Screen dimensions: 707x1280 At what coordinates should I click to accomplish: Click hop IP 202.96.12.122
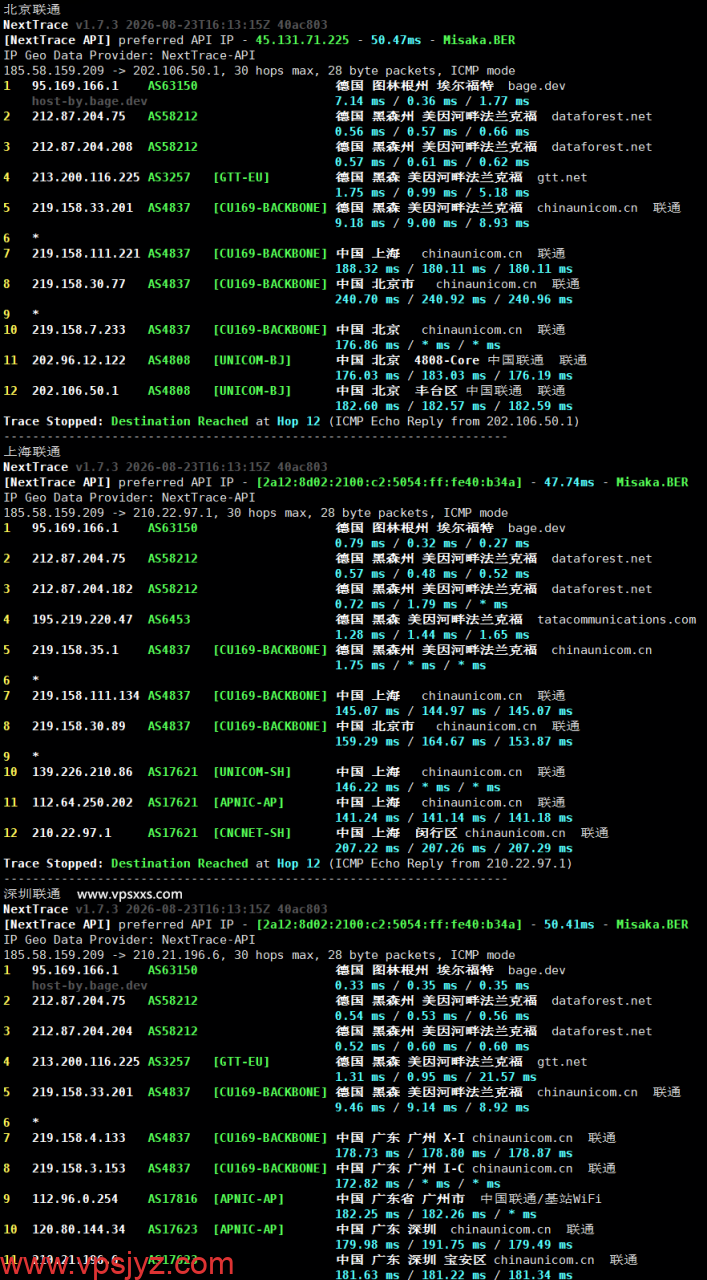pyautogui.click(x=79, y=360)
